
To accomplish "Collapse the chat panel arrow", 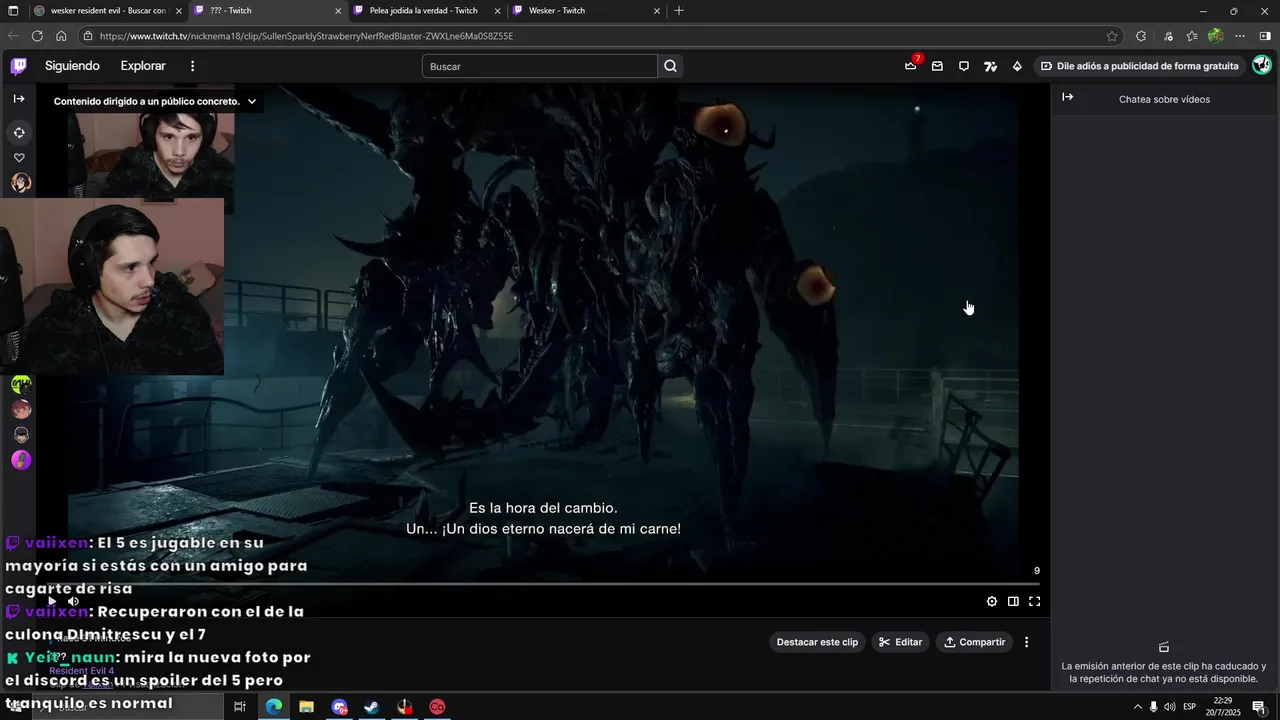I will (x=1067, y=97).
